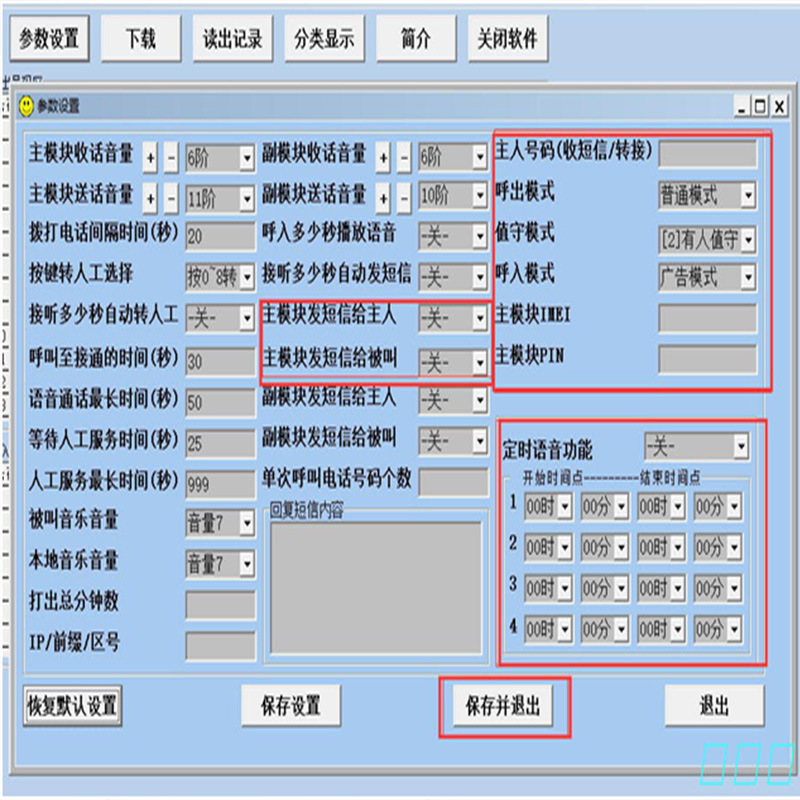Open 定时语音功能 dropdown
Image resolution: width=800 pixels, height=800 pixels.
point(741,447)
